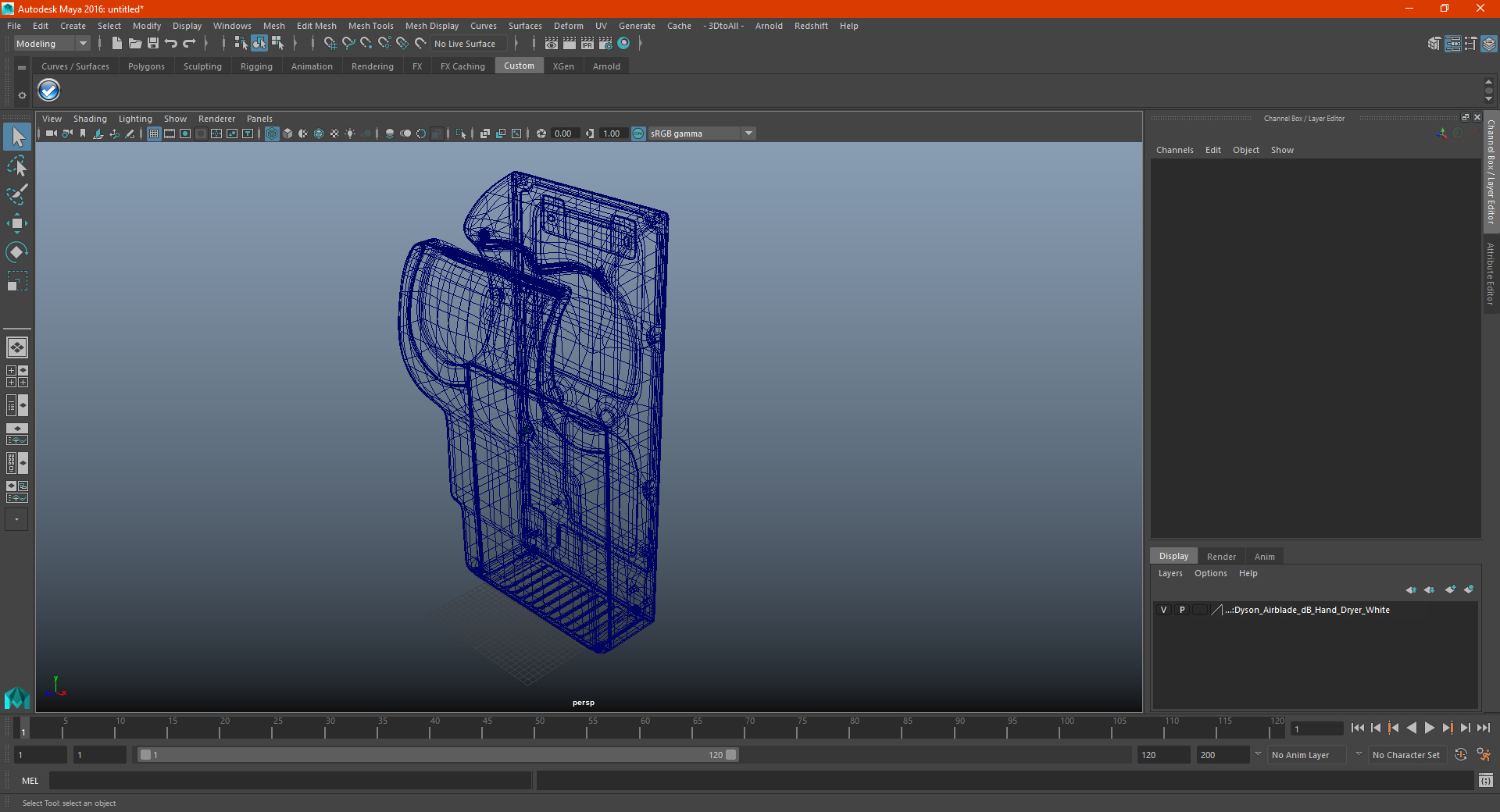The width and height of the screenshot is (1500, 812).
Task: Open the layer editor Options menu
Action: pos(1210,573)
